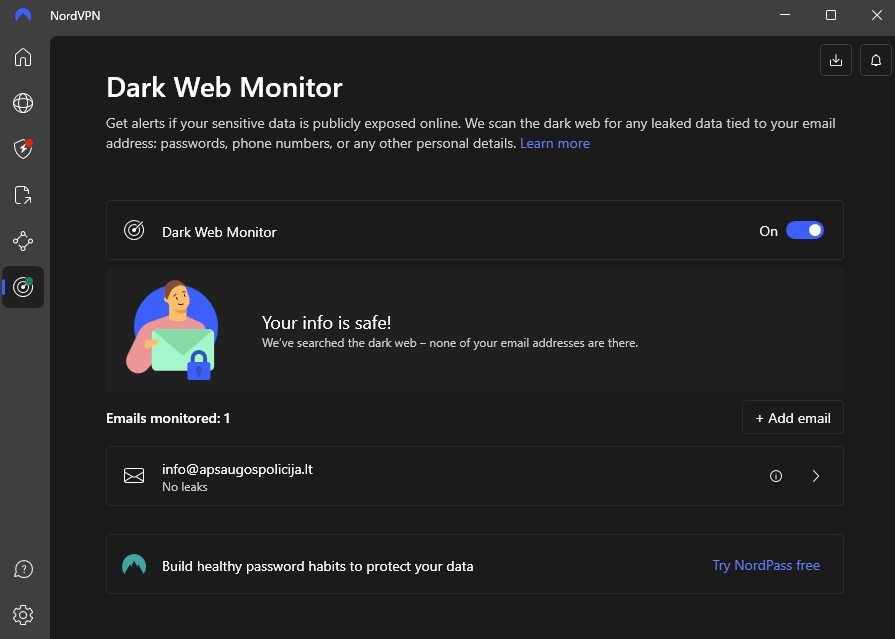Open the Home section in sidebar
The height and width of the screenshot is (639, 895).
click(x=23, y=57)
